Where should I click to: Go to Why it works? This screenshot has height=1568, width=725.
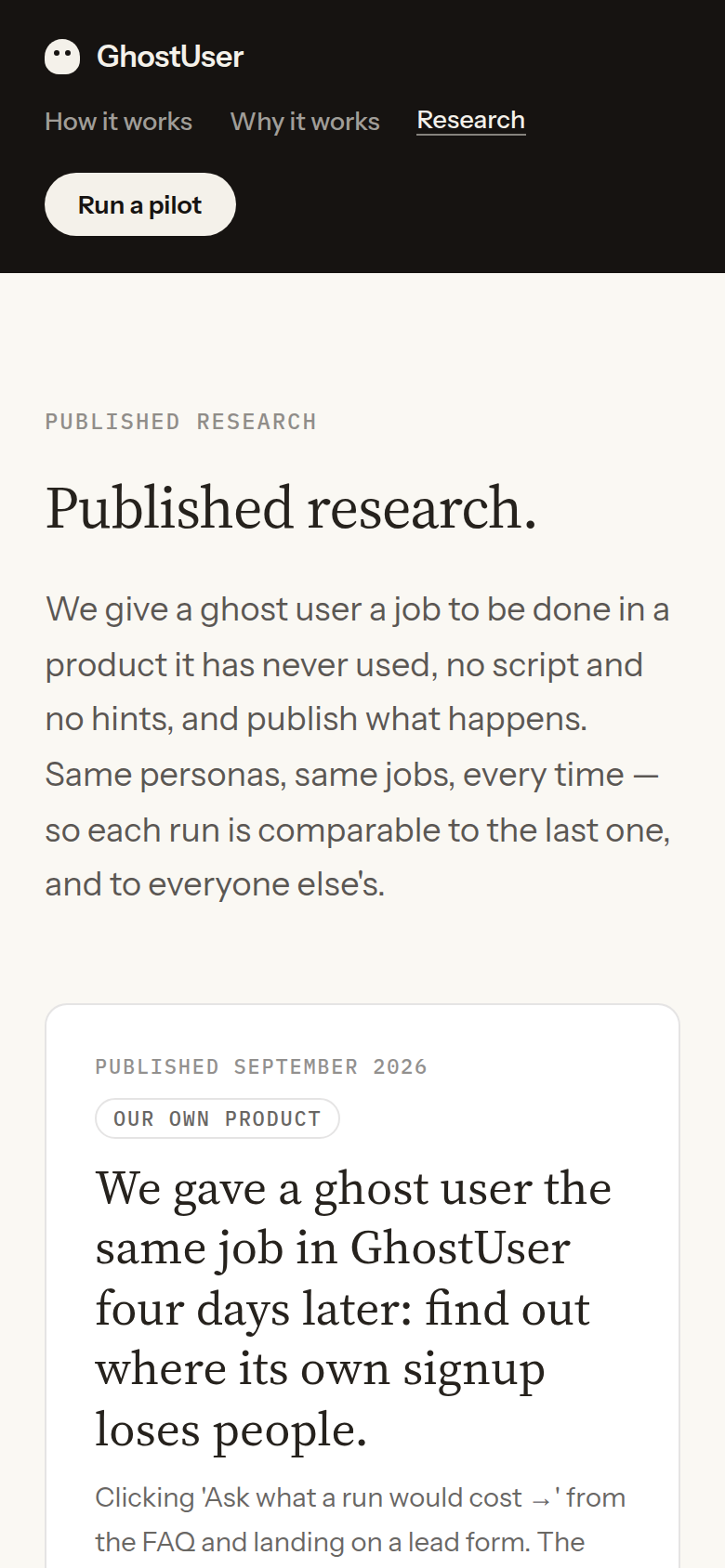point(305,122)
